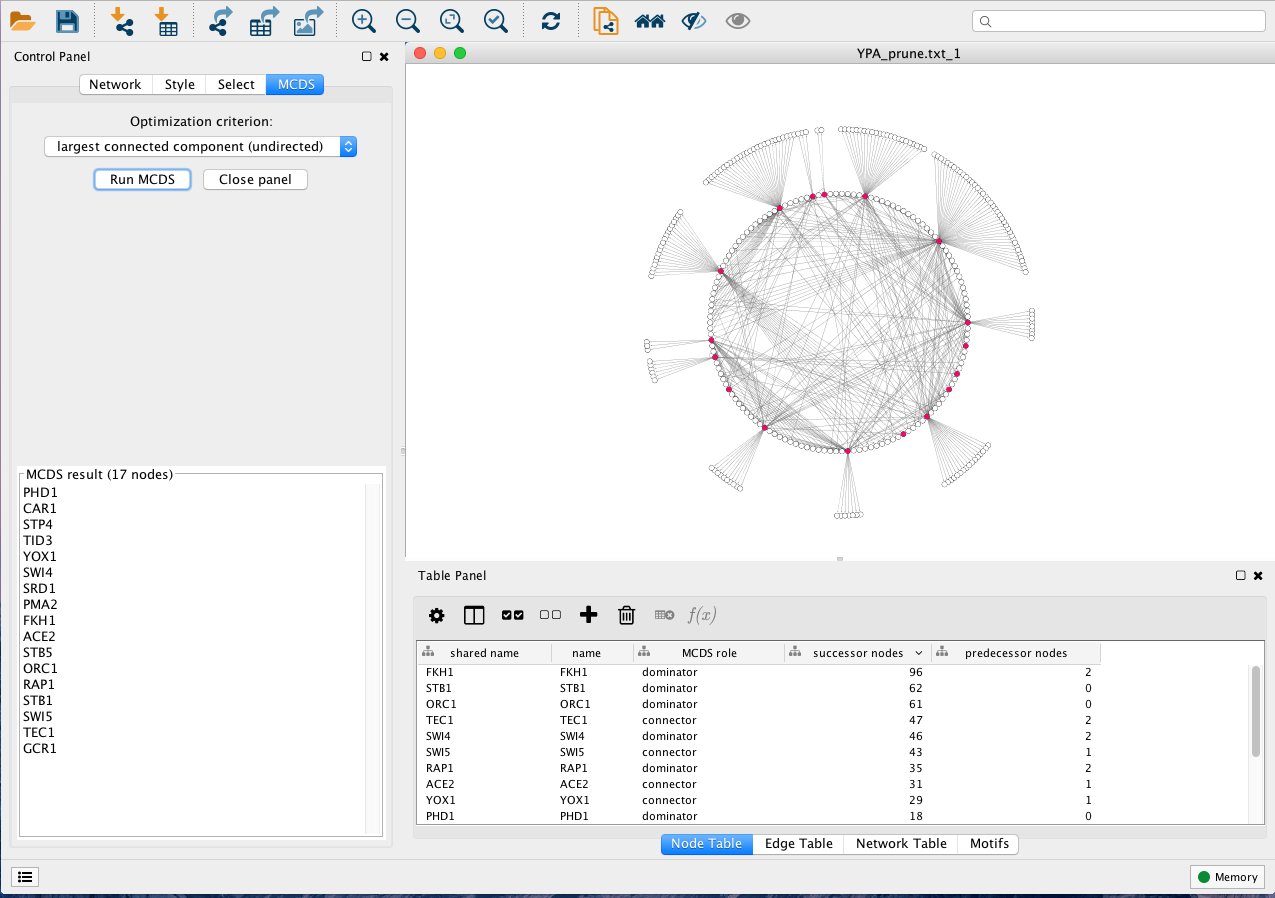Image resolution: width=1275 pixels, height=898 pixels.
Task: Click the Select All Columns checkbox icon
Action: (512, 615)
